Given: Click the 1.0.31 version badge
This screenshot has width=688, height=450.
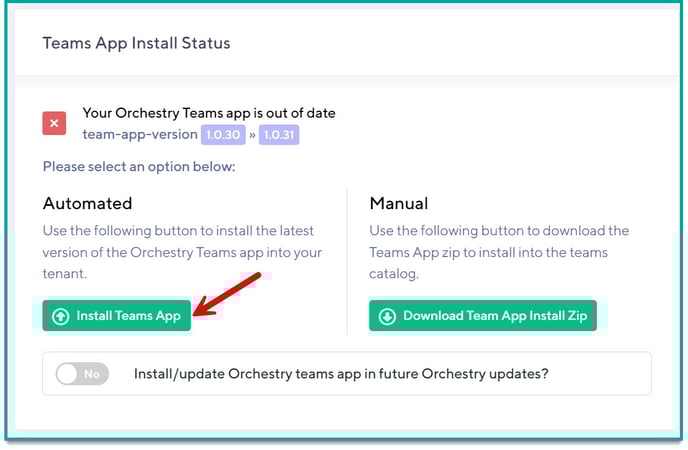Looking at the screenshot, I should coord(279,134).
